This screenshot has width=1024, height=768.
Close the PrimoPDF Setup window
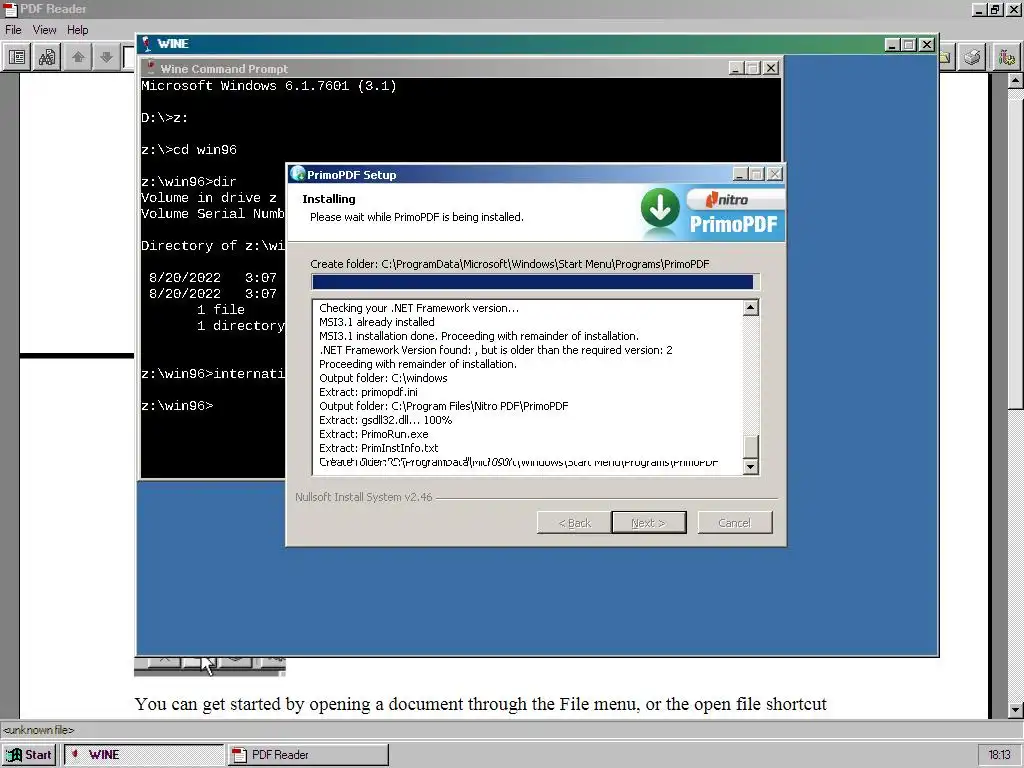(x=775, y=174)
